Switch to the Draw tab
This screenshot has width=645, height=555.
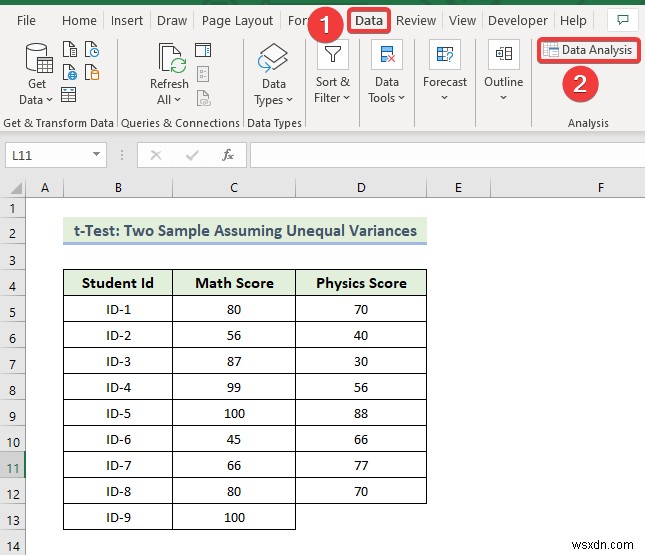[172, 20]
